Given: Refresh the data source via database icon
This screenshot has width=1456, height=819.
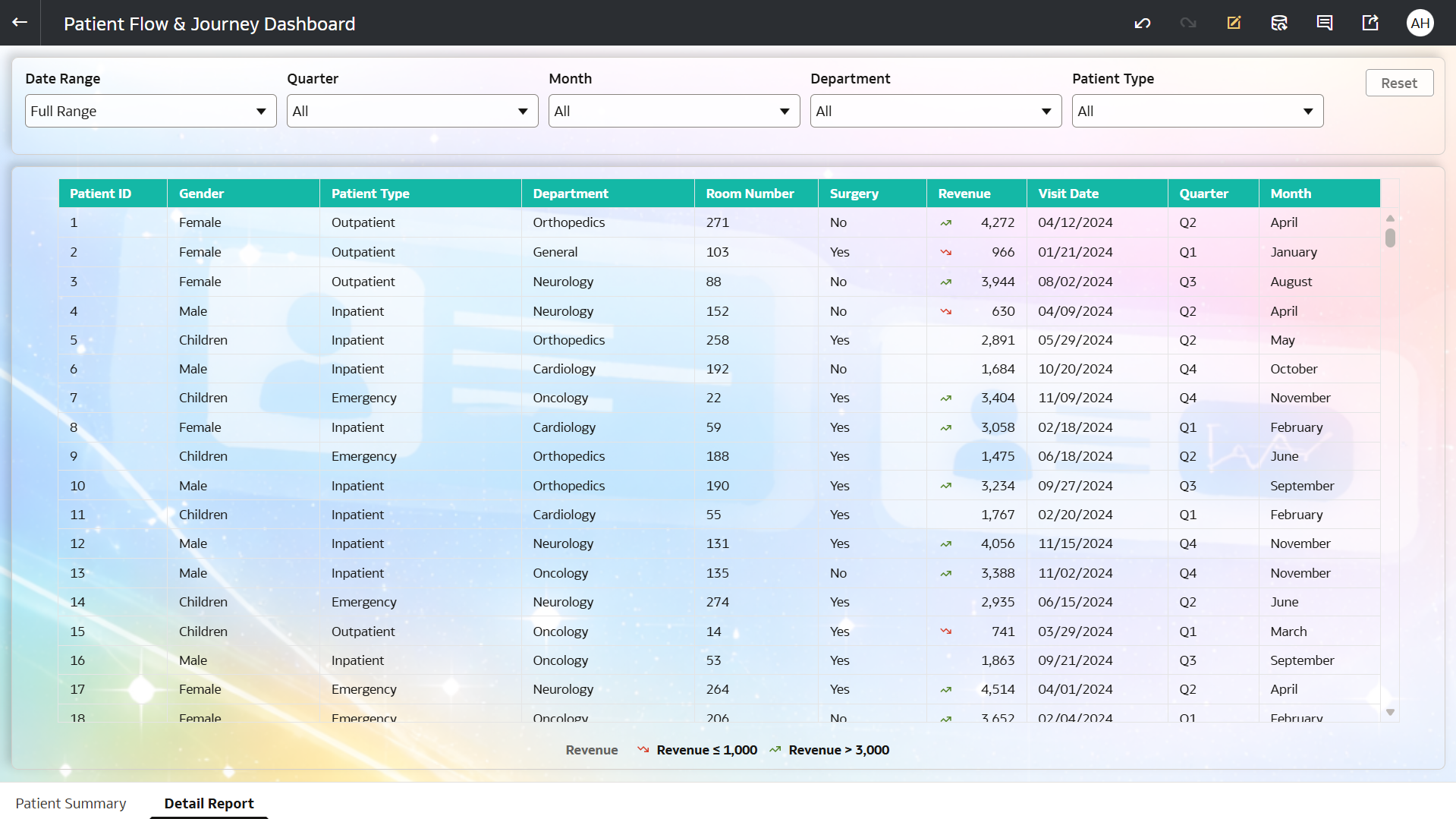Looking at the screenshot, I should pos(1278,23).
